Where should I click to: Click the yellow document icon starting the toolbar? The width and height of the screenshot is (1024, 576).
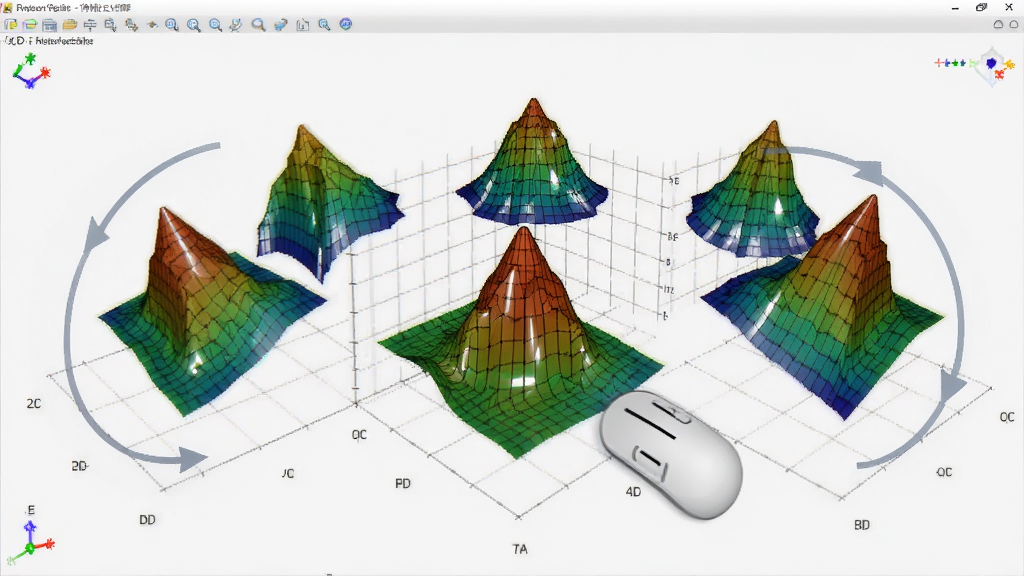tap(10, 25)
